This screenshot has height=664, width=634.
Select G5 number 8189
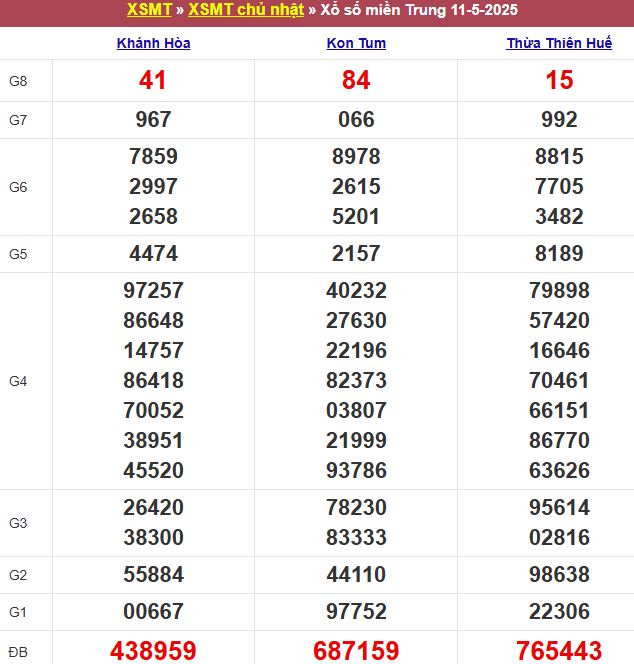pyautogui.click(x=559, y=253)
